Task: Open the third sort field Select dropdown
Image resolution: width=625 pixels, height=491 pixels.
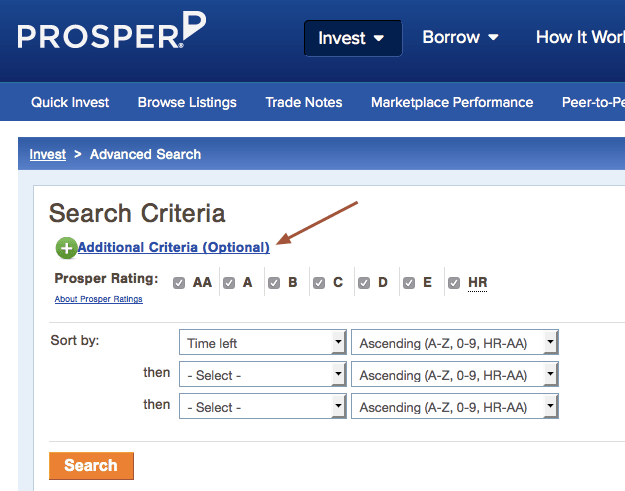Action: tap(263, 406)
